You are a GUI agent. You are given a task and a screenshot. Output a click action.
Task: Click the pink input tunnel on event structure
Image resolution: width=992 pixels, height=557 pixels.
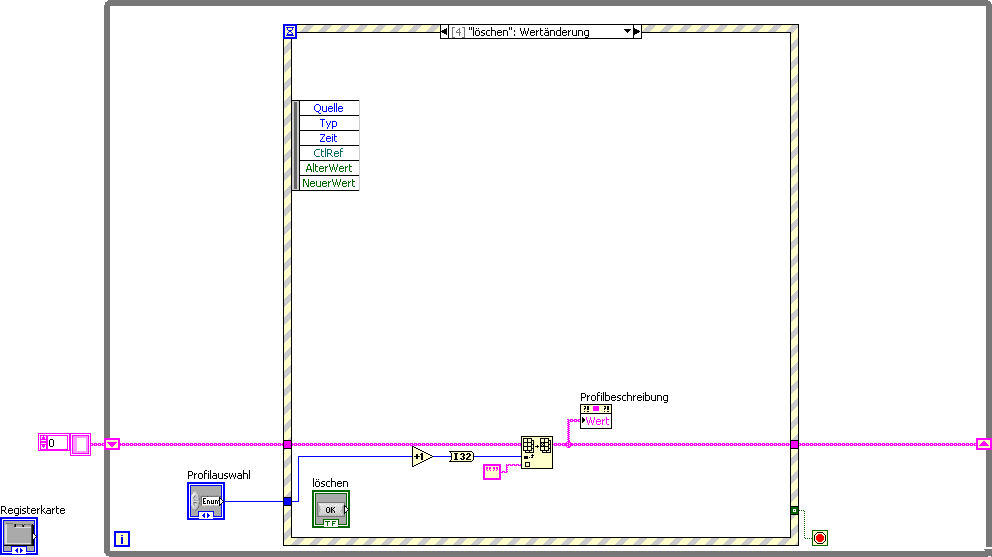pyautogui.click(x=287, y=444)
